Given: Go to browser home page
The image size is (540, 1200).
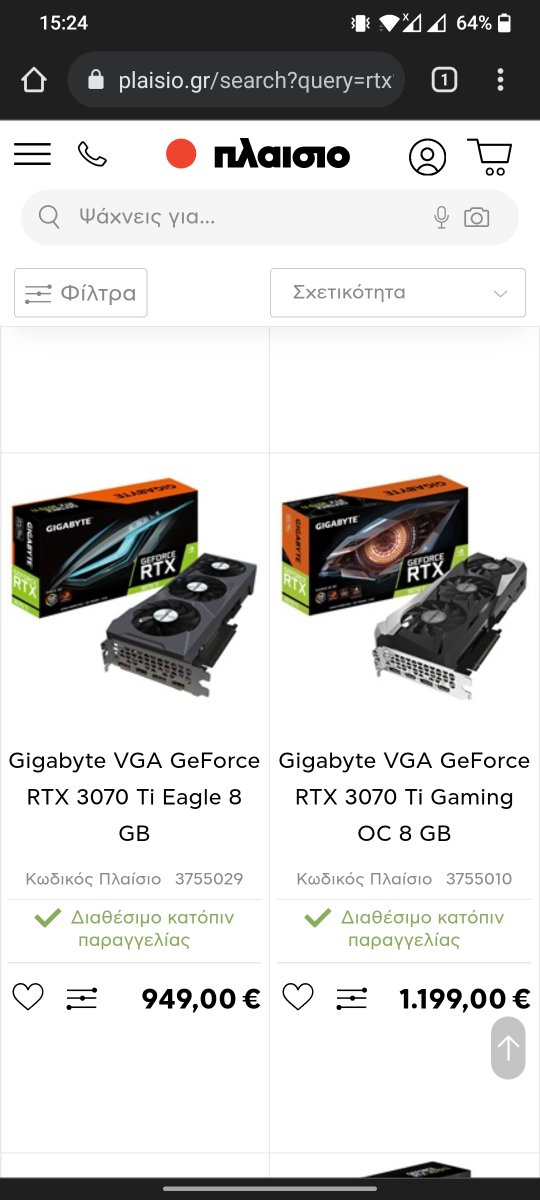Looking at the screenshot, I should coord(34,80).
